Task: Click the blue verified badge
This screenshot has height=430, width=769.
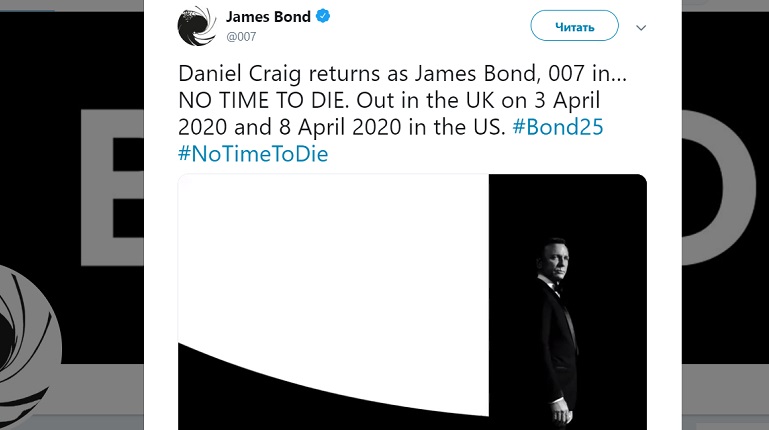Action: tap(325, 17)
